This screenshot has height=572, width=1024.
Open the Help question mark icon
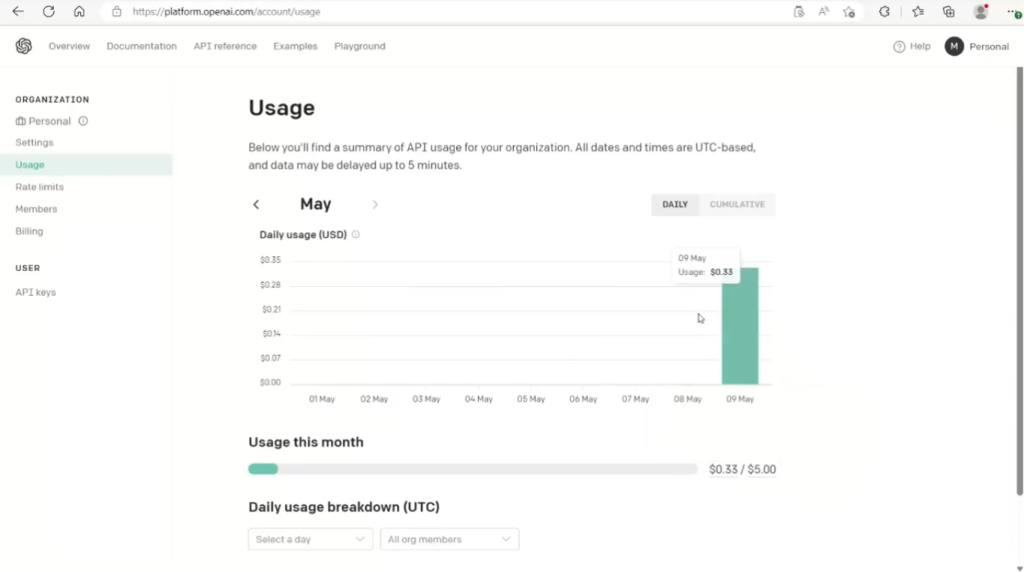coord(899,47)
